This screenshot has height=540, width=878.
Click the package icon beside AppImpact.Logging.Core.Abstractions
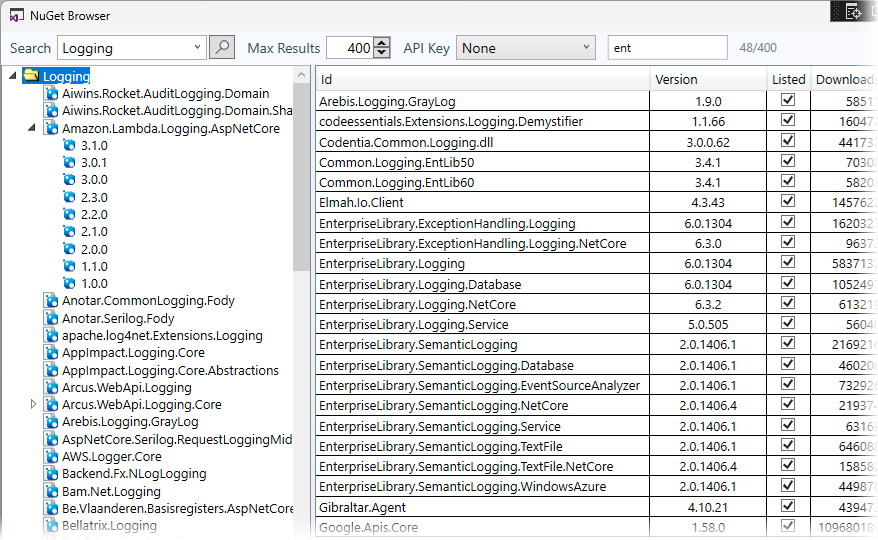click(x=52, y=370)
